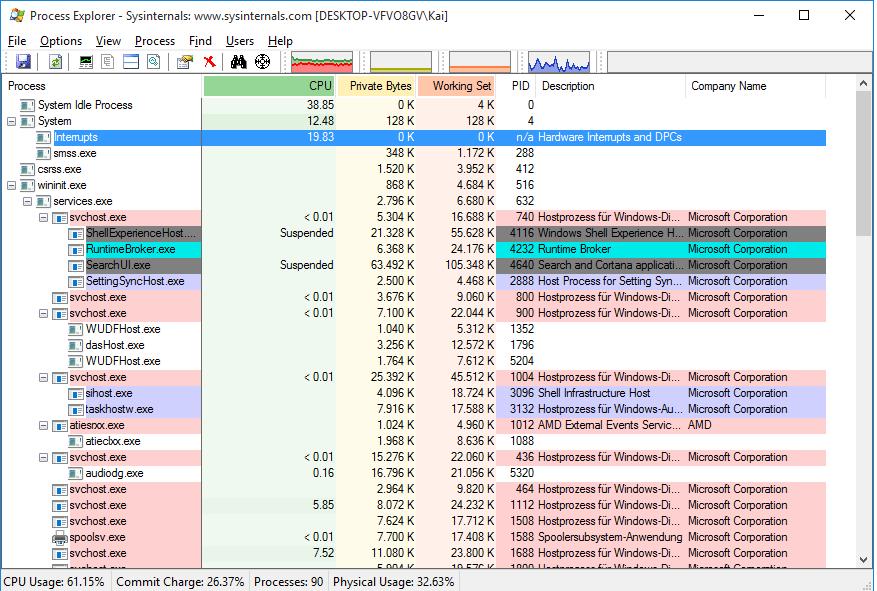Screen dimensions: 877x591
Task: Sort by the Description column header
Action: pyautogui.click(x=611, y=86)
